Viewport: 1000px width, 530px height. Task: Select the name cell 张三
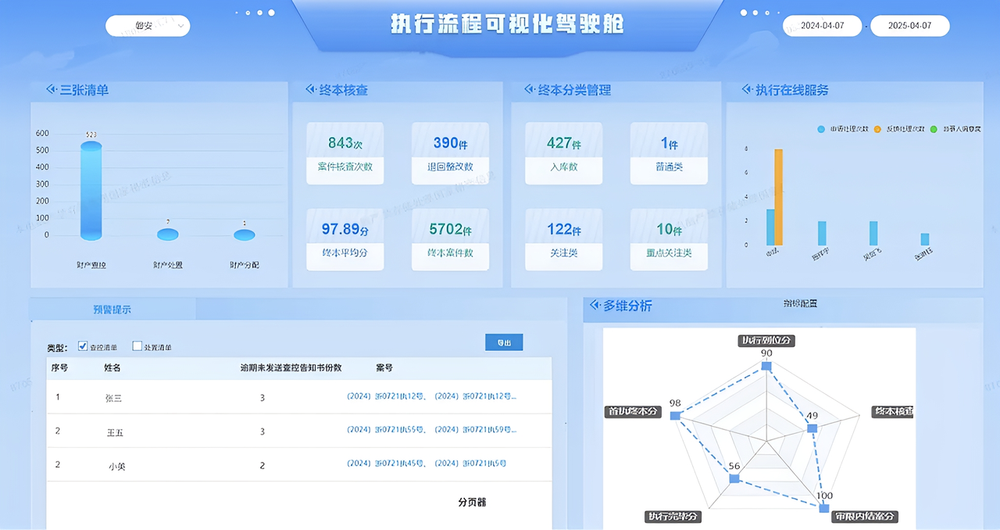click(114, 398)
